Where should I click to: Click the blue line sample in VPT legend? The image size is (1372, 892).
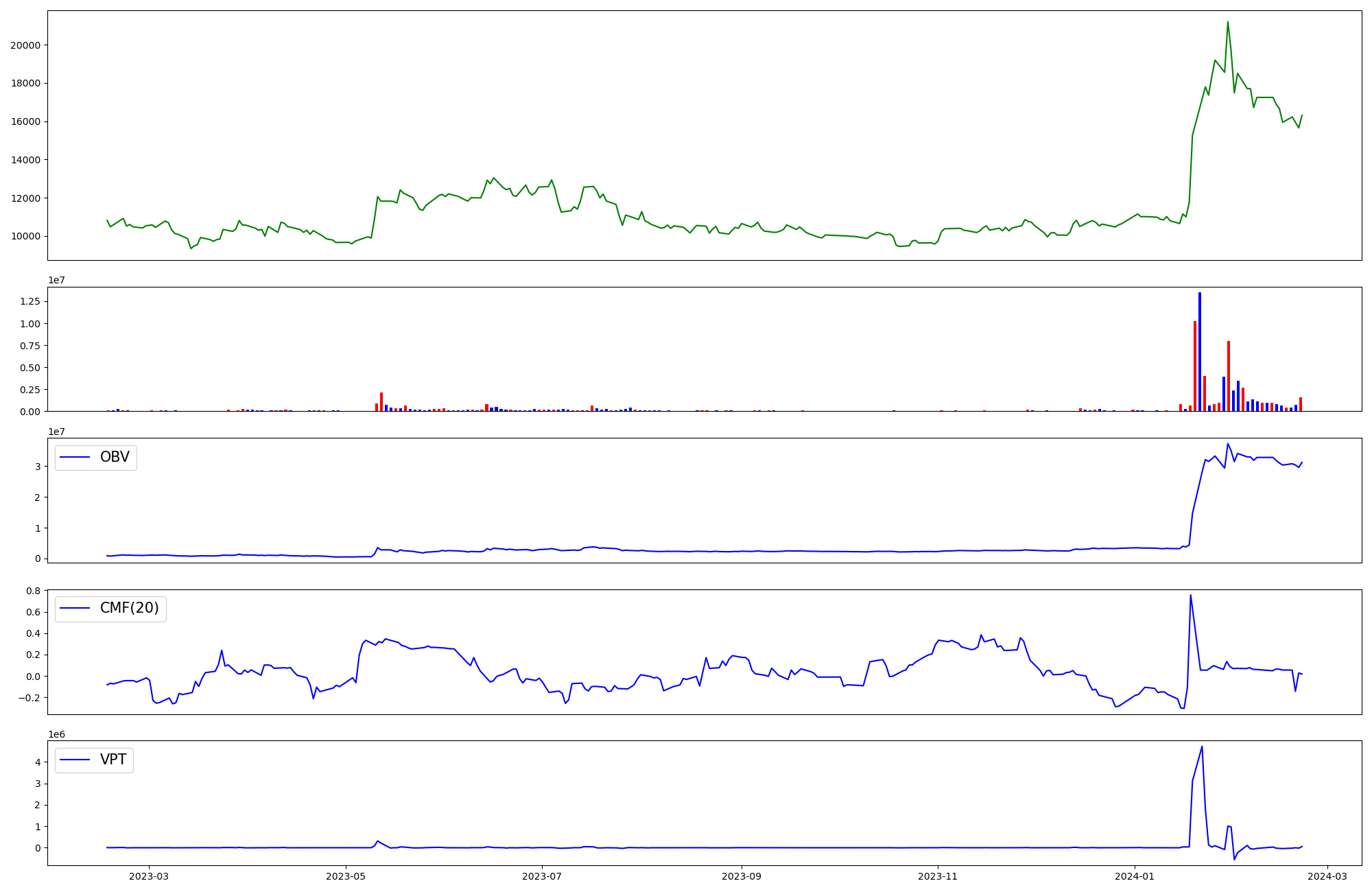click(x=75, y=760)
